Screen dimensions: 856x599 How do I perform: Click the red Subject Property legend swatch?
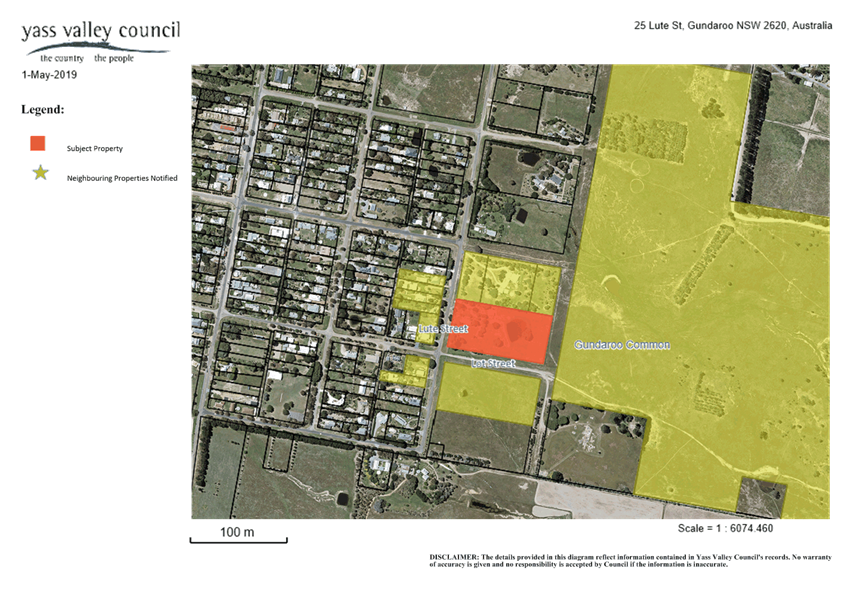38,143
